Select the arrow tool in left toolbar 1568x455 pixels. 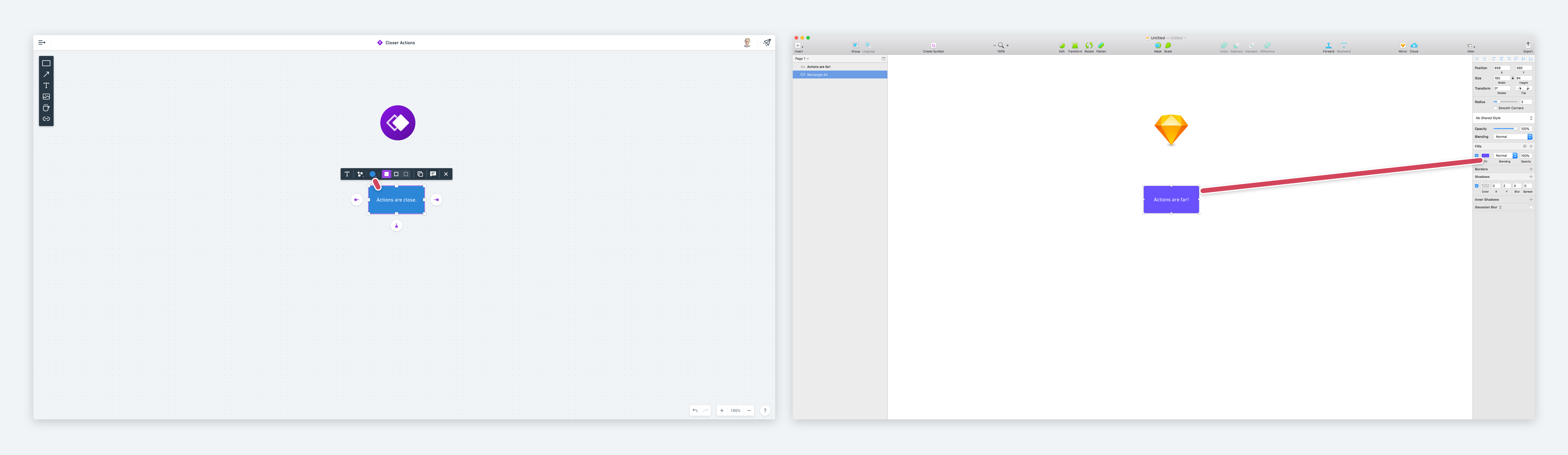click(x=46, y=74)
